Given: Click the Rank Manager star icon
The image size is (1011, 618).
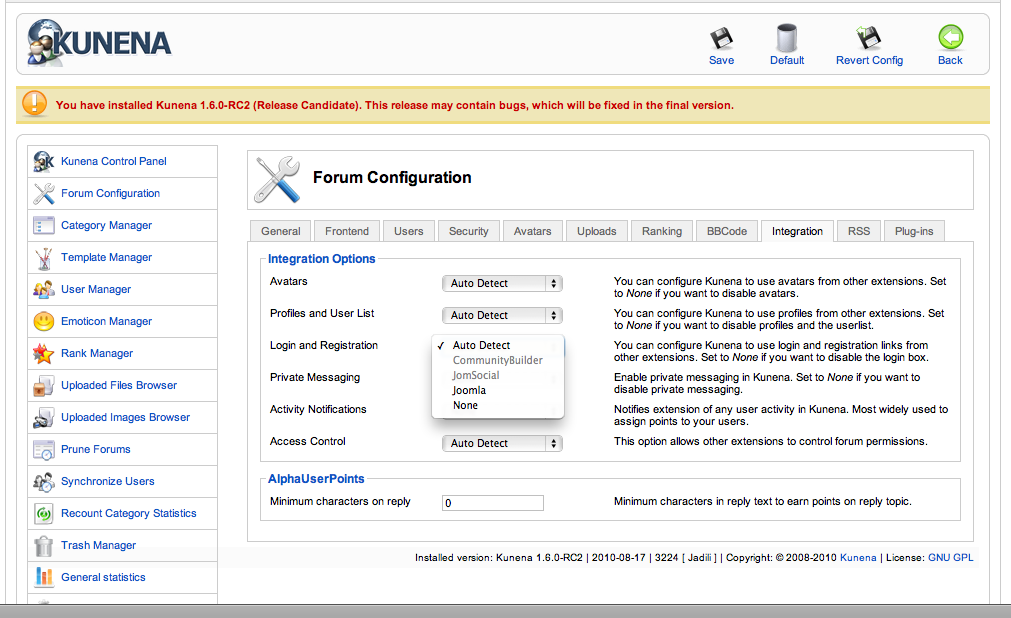Looking at the screenshot, I should [x=44, y=354].
